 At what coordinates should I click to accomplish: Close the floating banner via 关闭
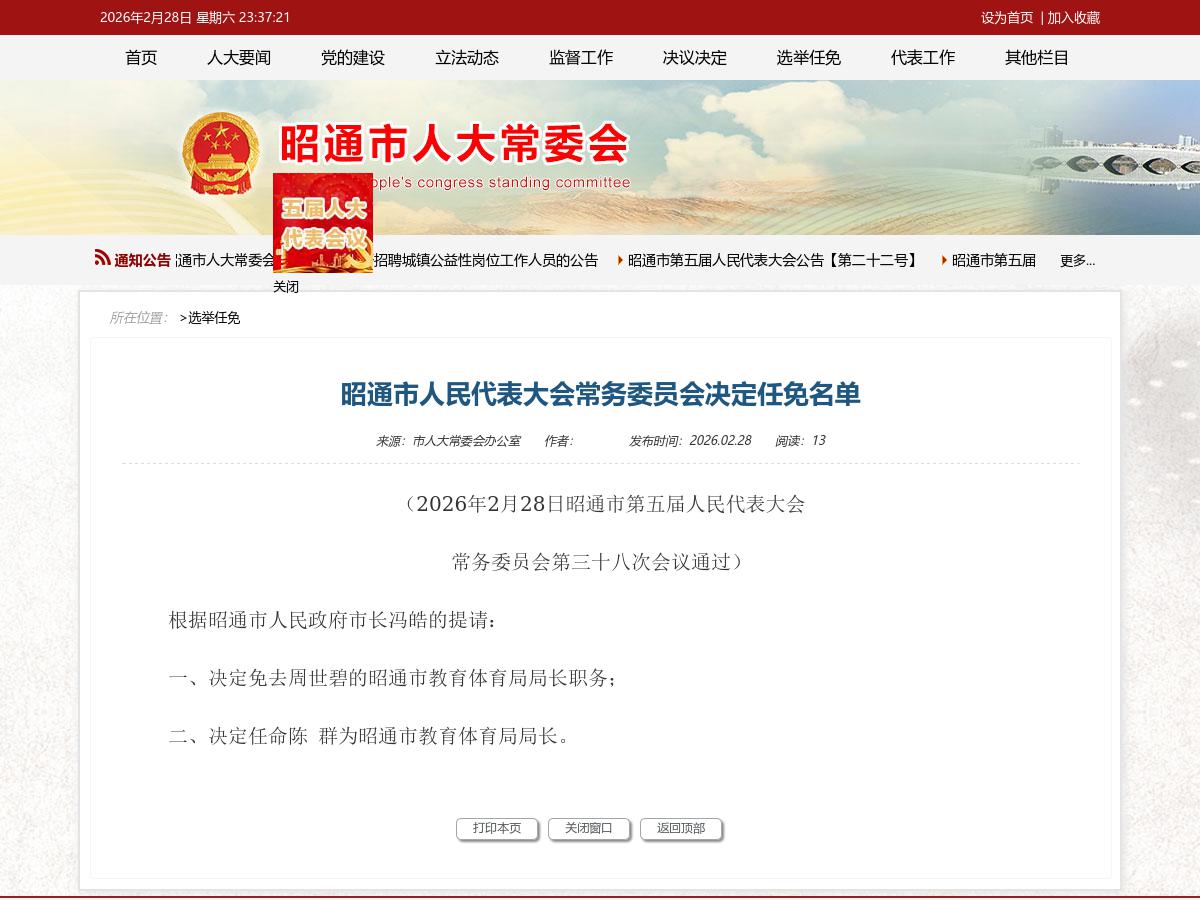(286, 287)
